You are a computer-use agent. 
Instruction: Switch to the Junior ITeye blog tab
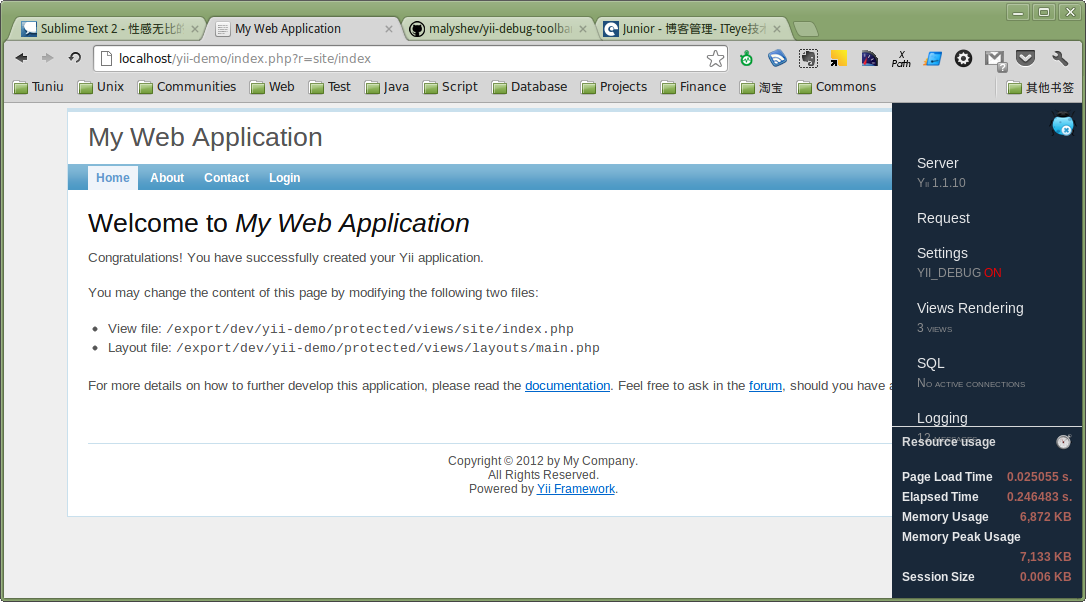point(693,28)
